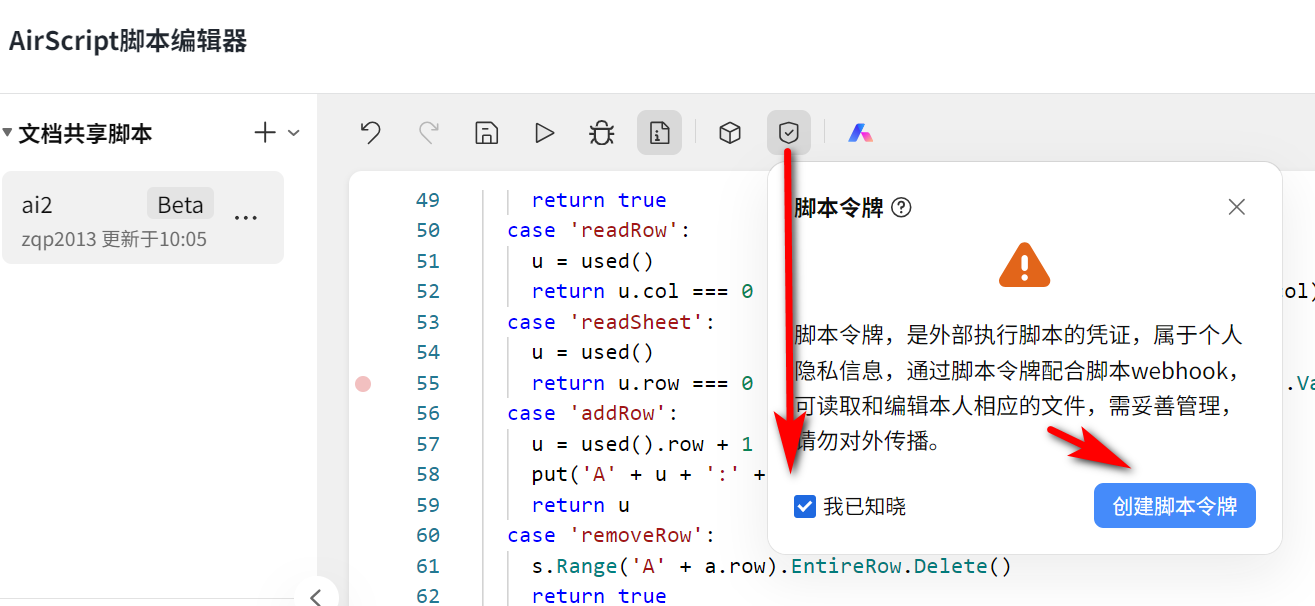Screen dimensions: 1315x606
Task: Remove the breakpoint dot on line 55
Action: pyautogui.click(x=363, y=384)
